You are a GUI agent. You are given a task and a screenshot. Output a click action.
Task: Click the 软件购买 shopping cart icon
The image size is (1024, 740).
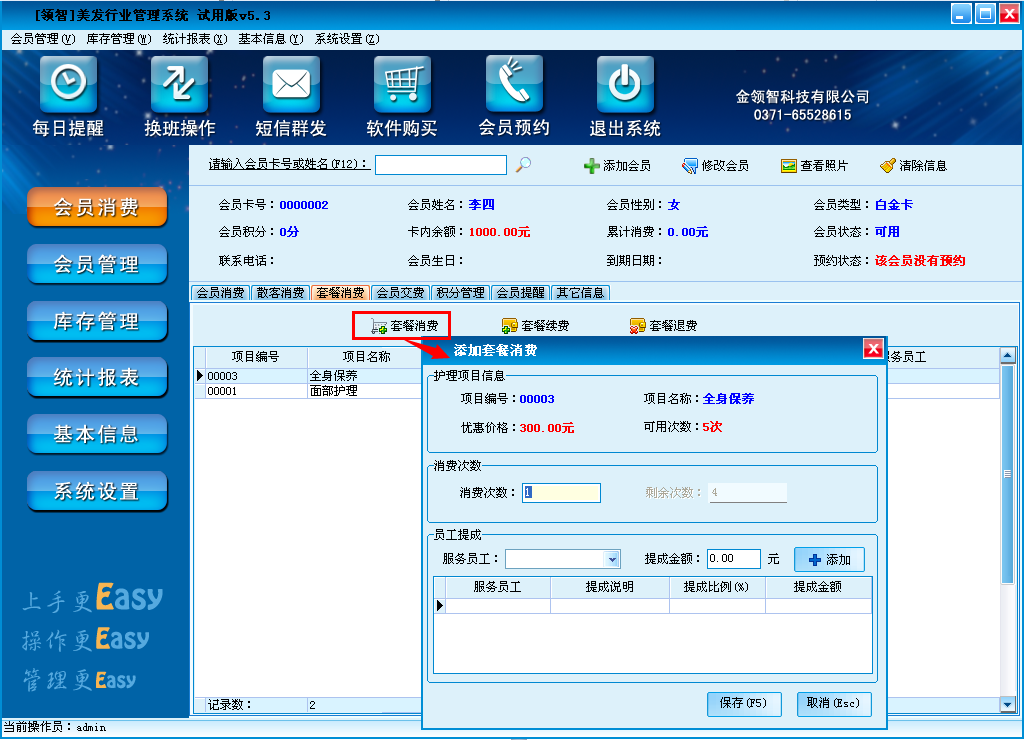(402, 84)
